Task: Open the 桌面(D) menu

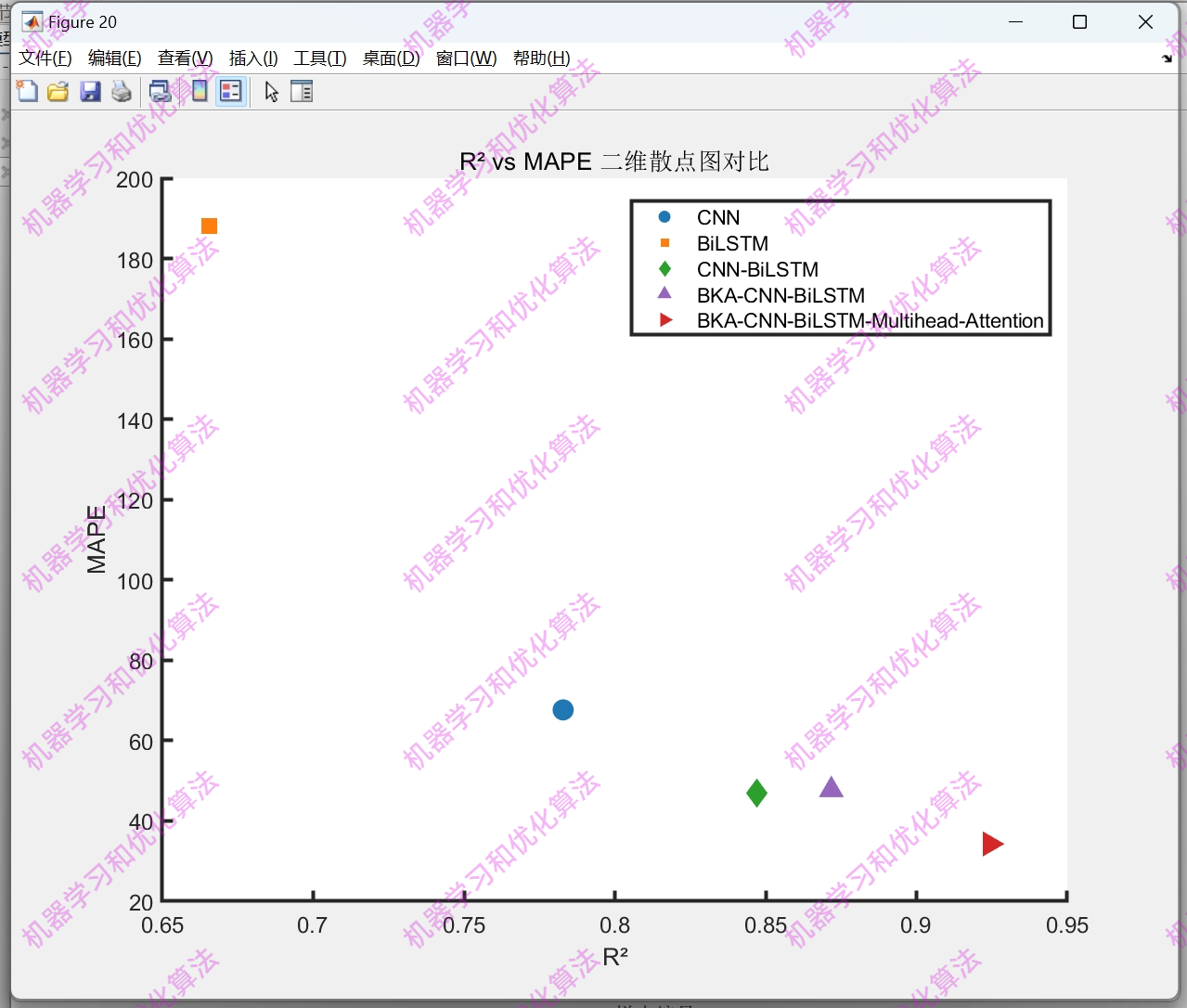Action: (x=391, y=58)
